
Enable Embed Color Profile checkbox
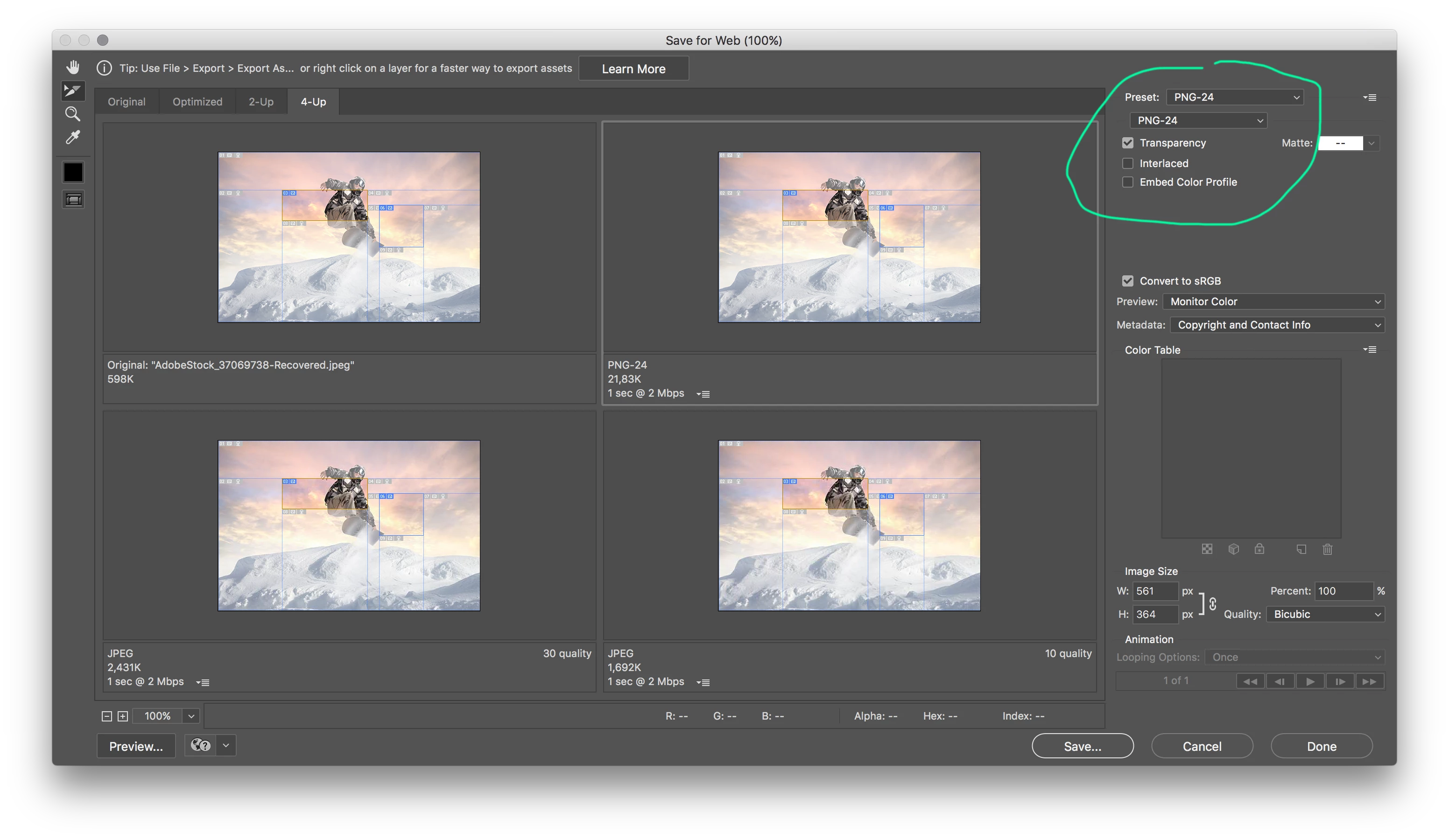[1127, 182]
